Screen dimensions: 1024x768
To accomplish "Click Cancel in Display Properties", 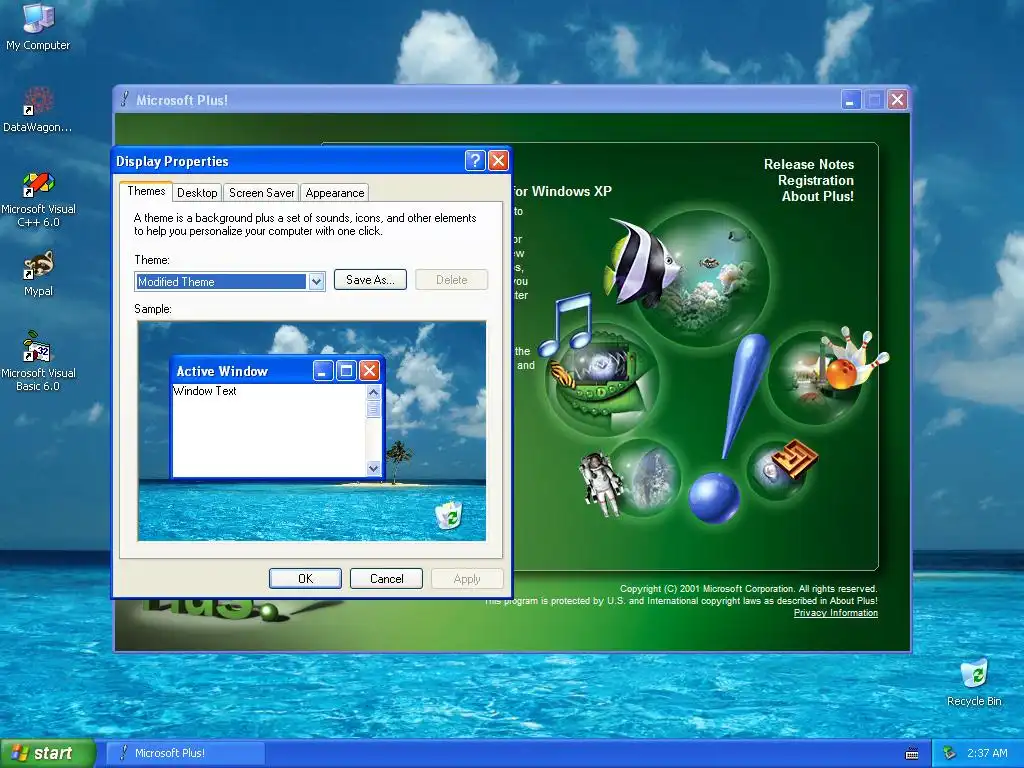I will click(x=387, y=579).
